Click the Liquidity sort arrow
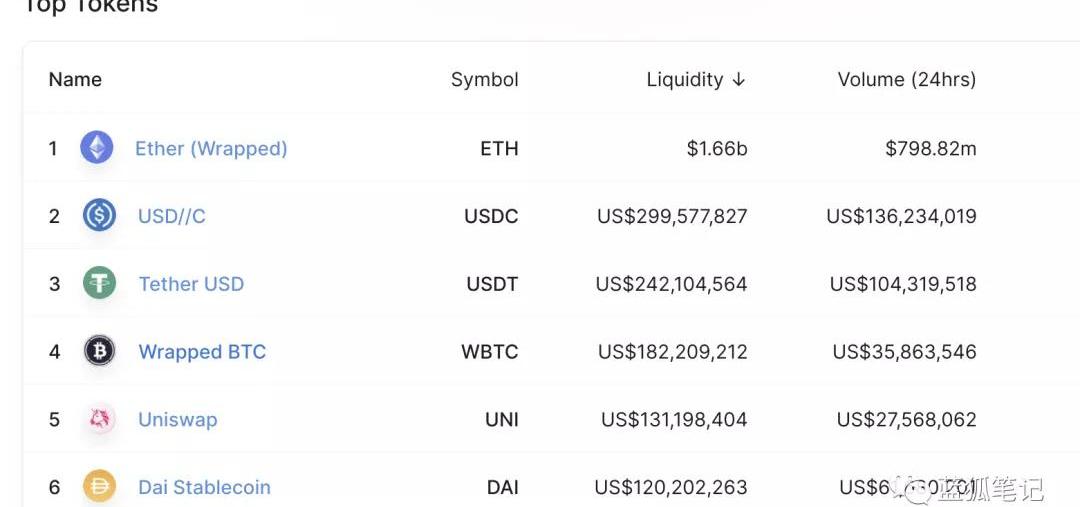Viewport: 1080px width, 507px height. (x=739, y=80)
